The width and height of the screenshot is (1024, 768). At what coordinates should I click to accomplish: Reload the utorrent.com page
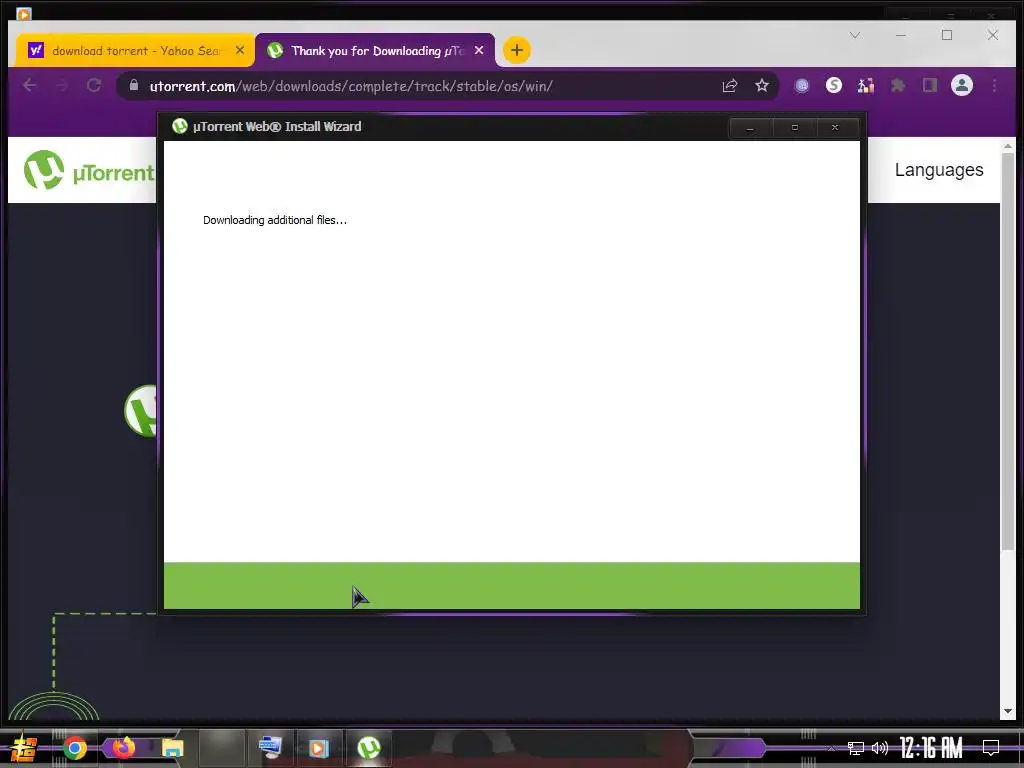[94, 86]
